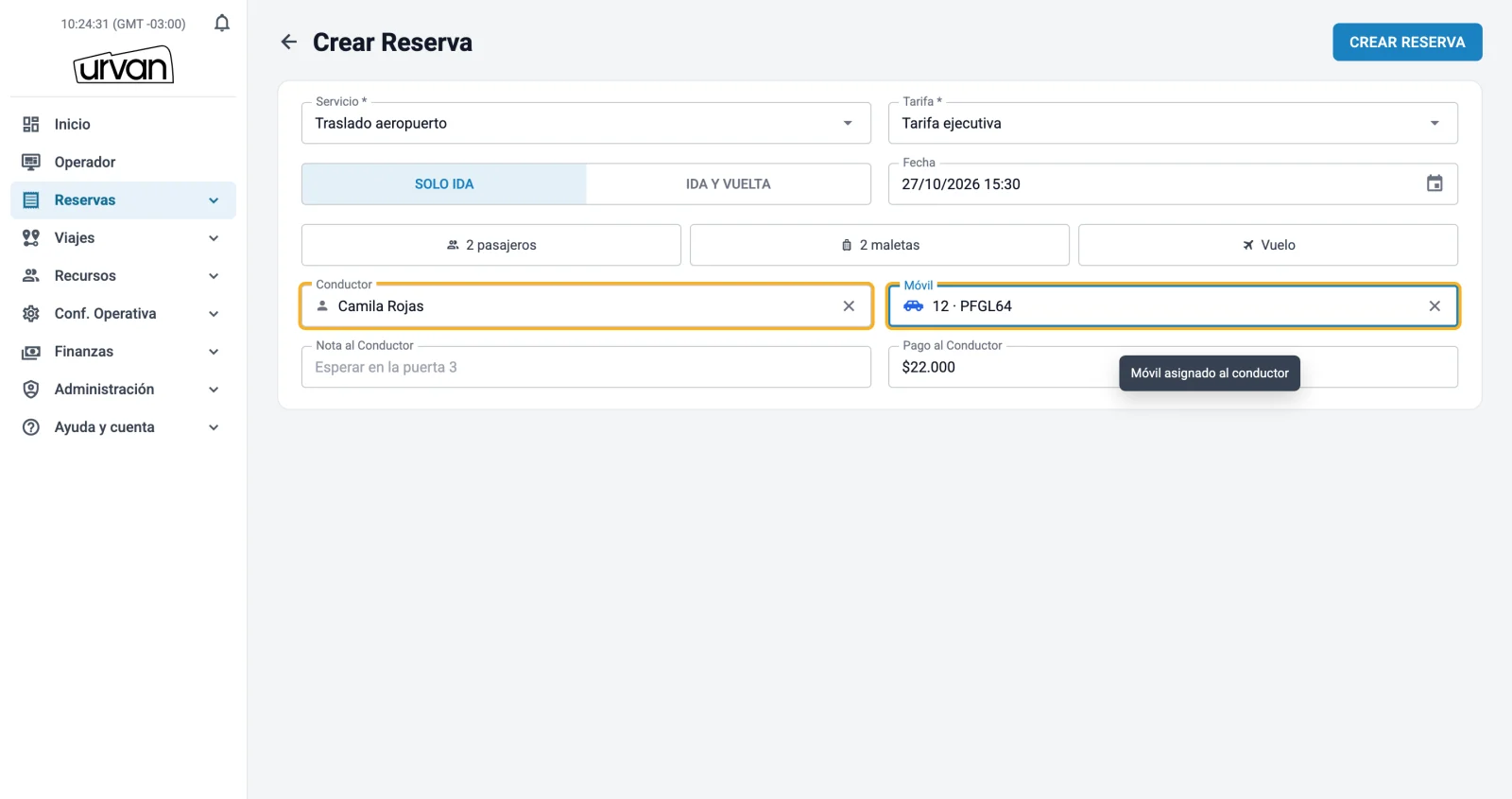
Task: Edit the Pago al Conductor $22.000 amount
Action: pos(1173,367)
